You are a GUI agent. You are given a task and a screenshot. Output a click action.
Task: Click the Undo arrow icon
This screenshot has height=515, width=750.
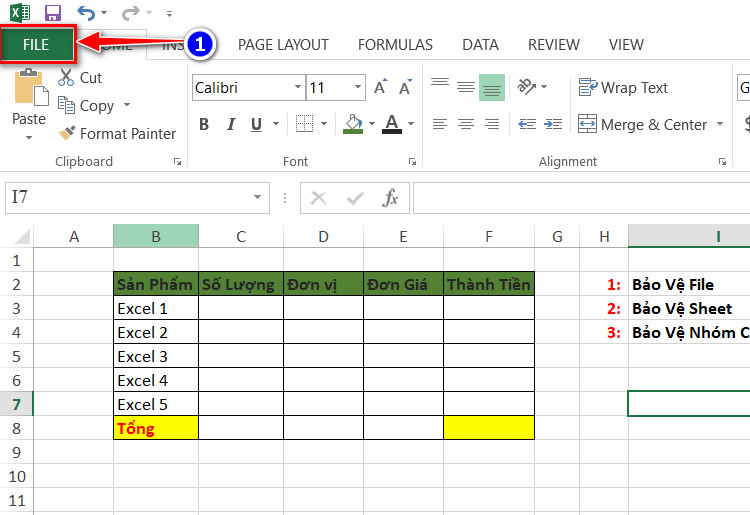pos(87,12)
